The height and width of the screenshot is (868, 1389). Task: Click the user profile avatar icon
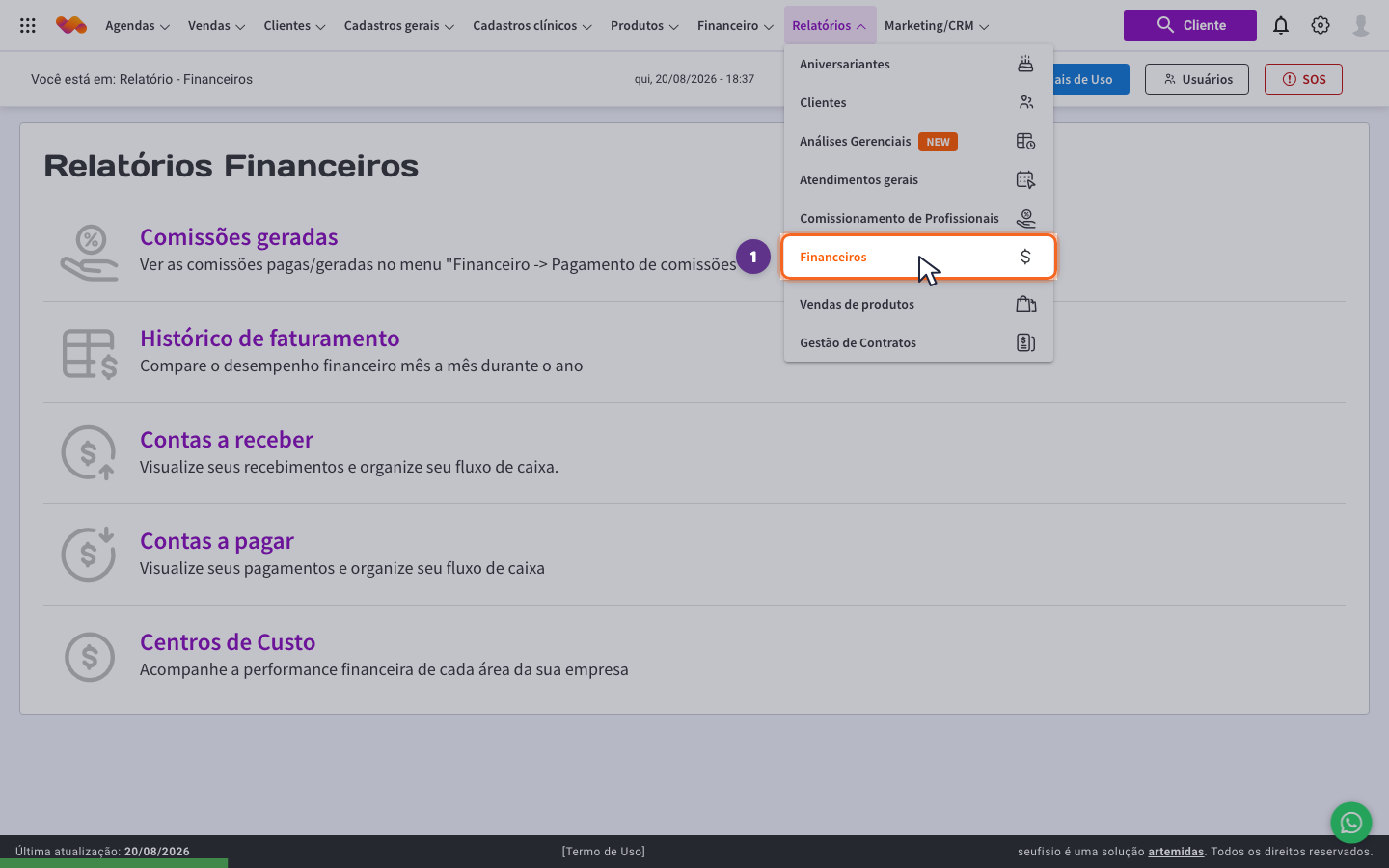(x=1361, y=26)
